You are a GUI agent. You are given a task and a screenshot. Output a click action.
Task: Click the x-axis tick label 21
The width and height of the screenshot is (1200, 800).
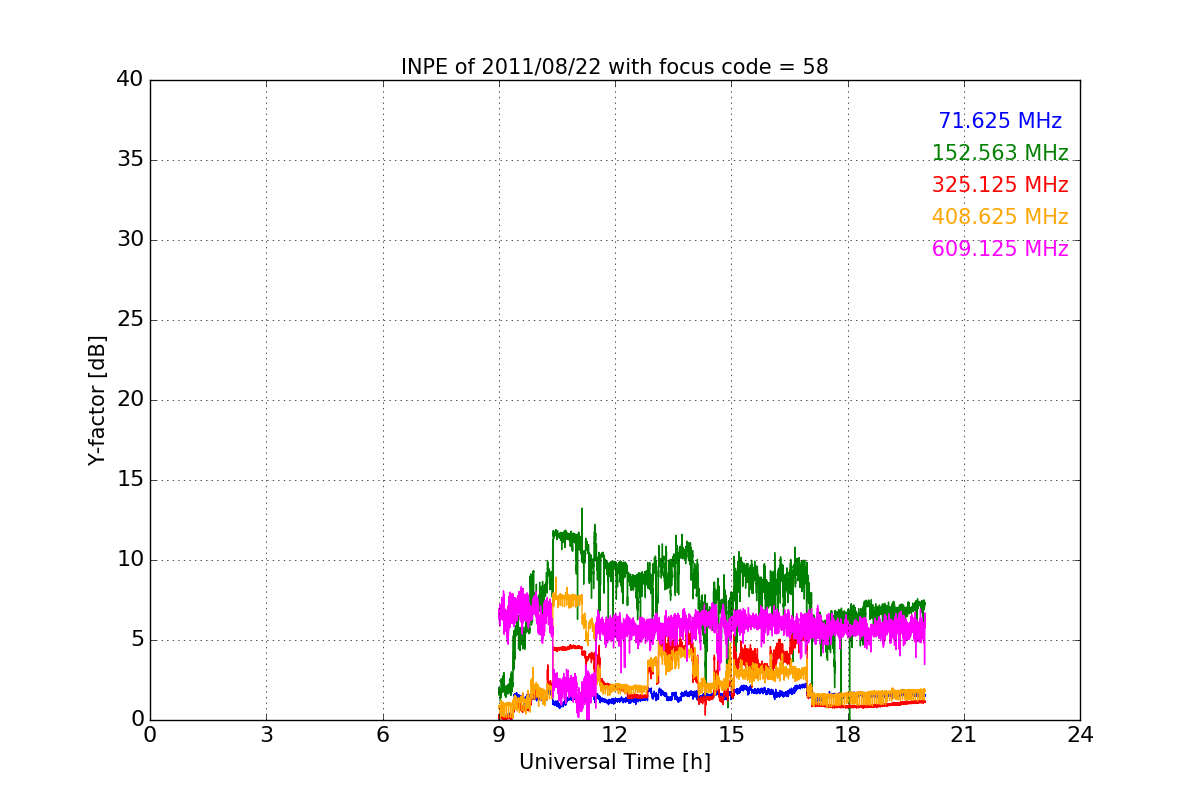(x=964, y=735)
